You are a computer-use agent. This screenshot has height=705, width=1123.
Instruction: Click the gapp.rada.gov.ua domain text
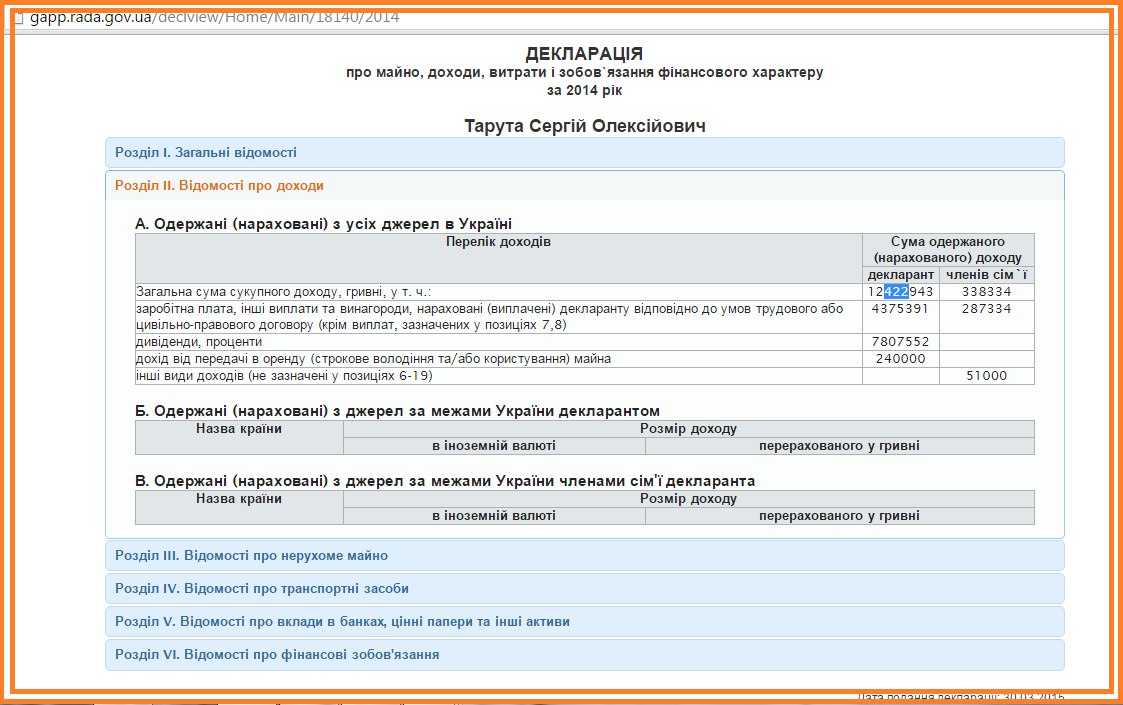90,16
